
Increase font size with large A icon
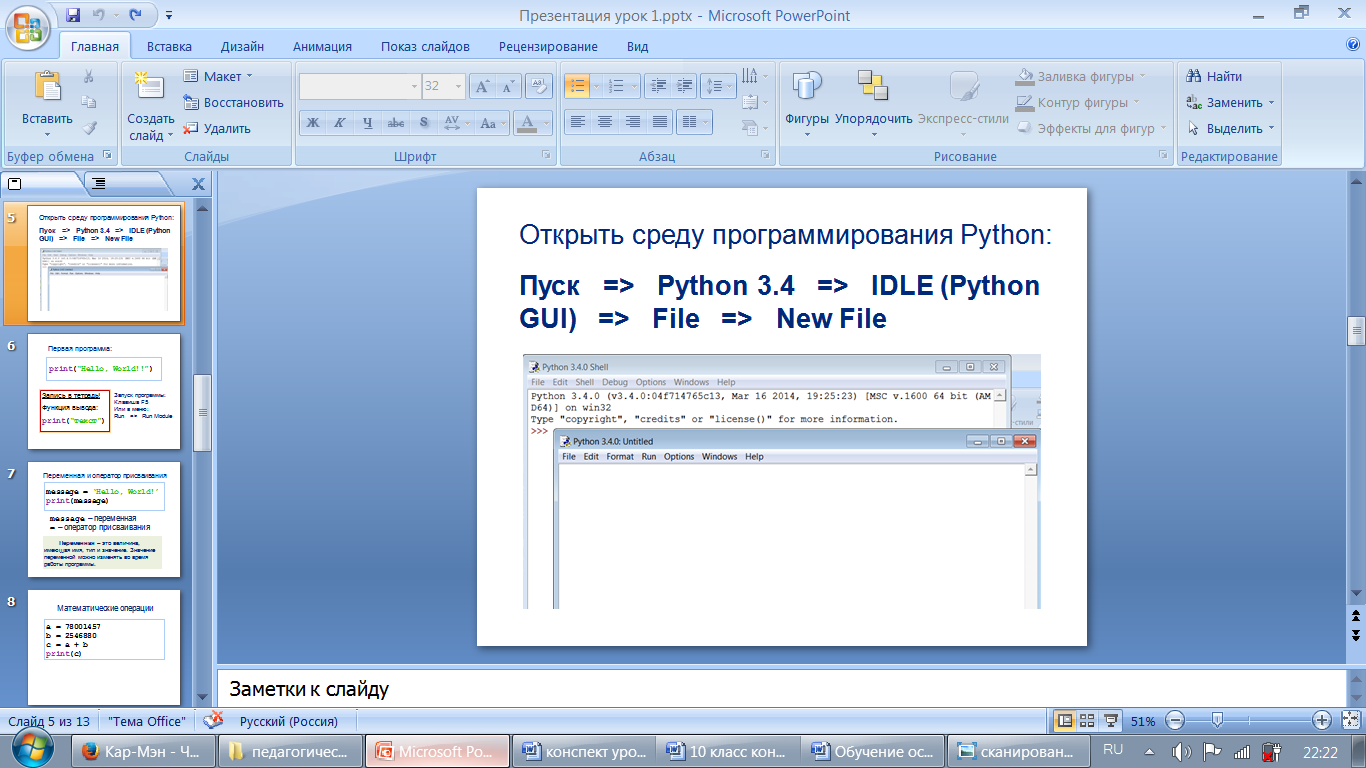(x=483, y=86)
